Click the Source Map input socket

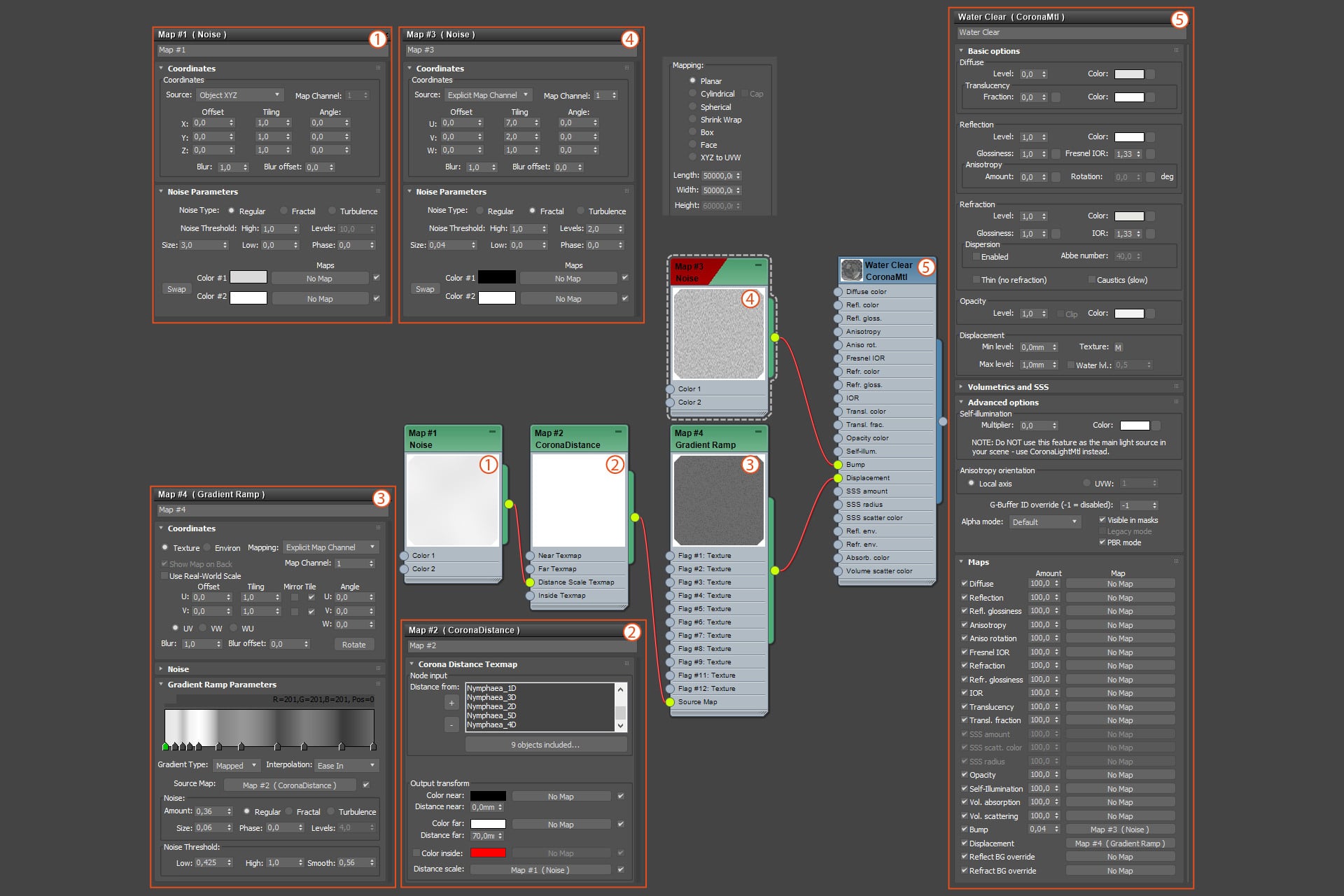670,702
